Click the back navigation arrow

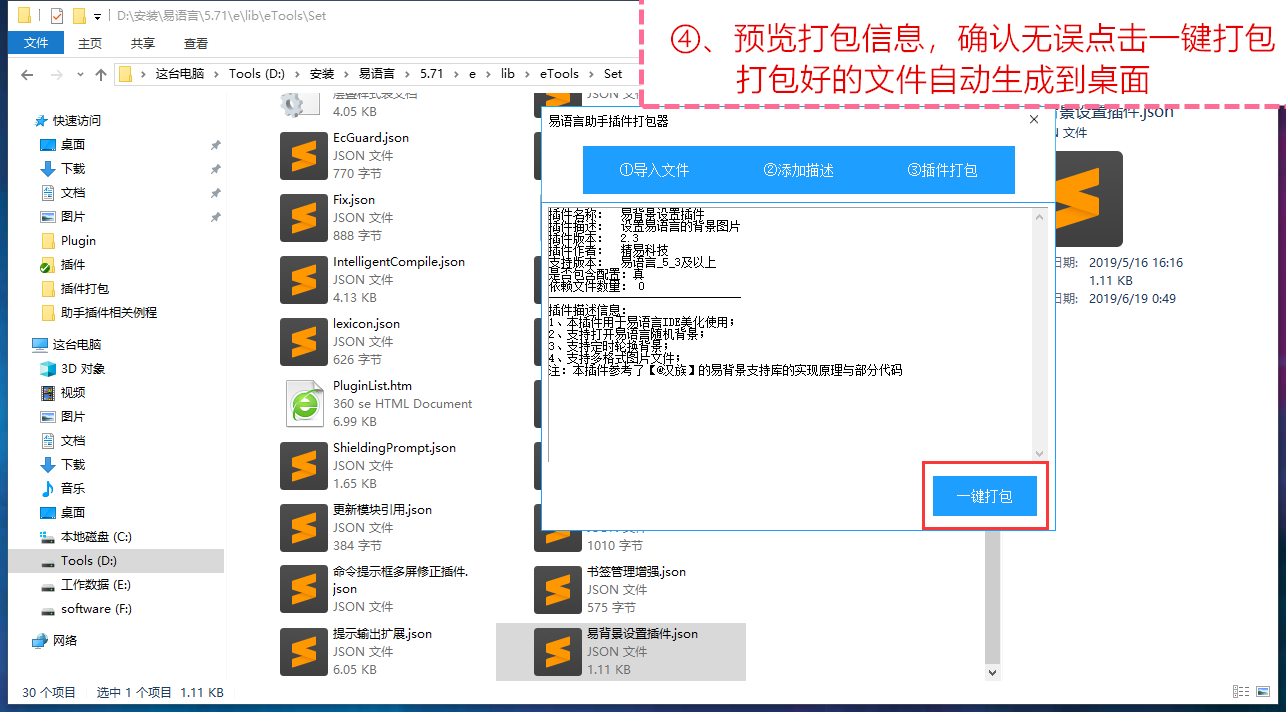27,74
